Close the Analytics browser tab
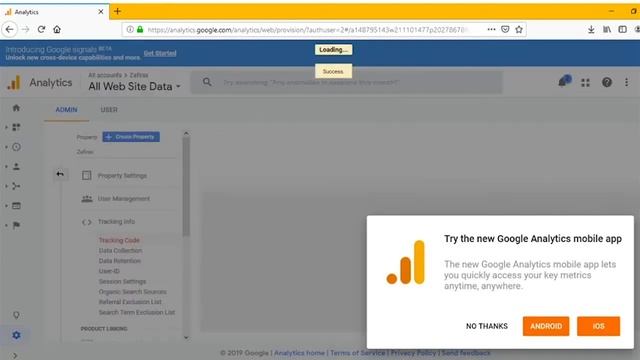The height and width of the screenshot is (360, 640). [x=101, y=12]
